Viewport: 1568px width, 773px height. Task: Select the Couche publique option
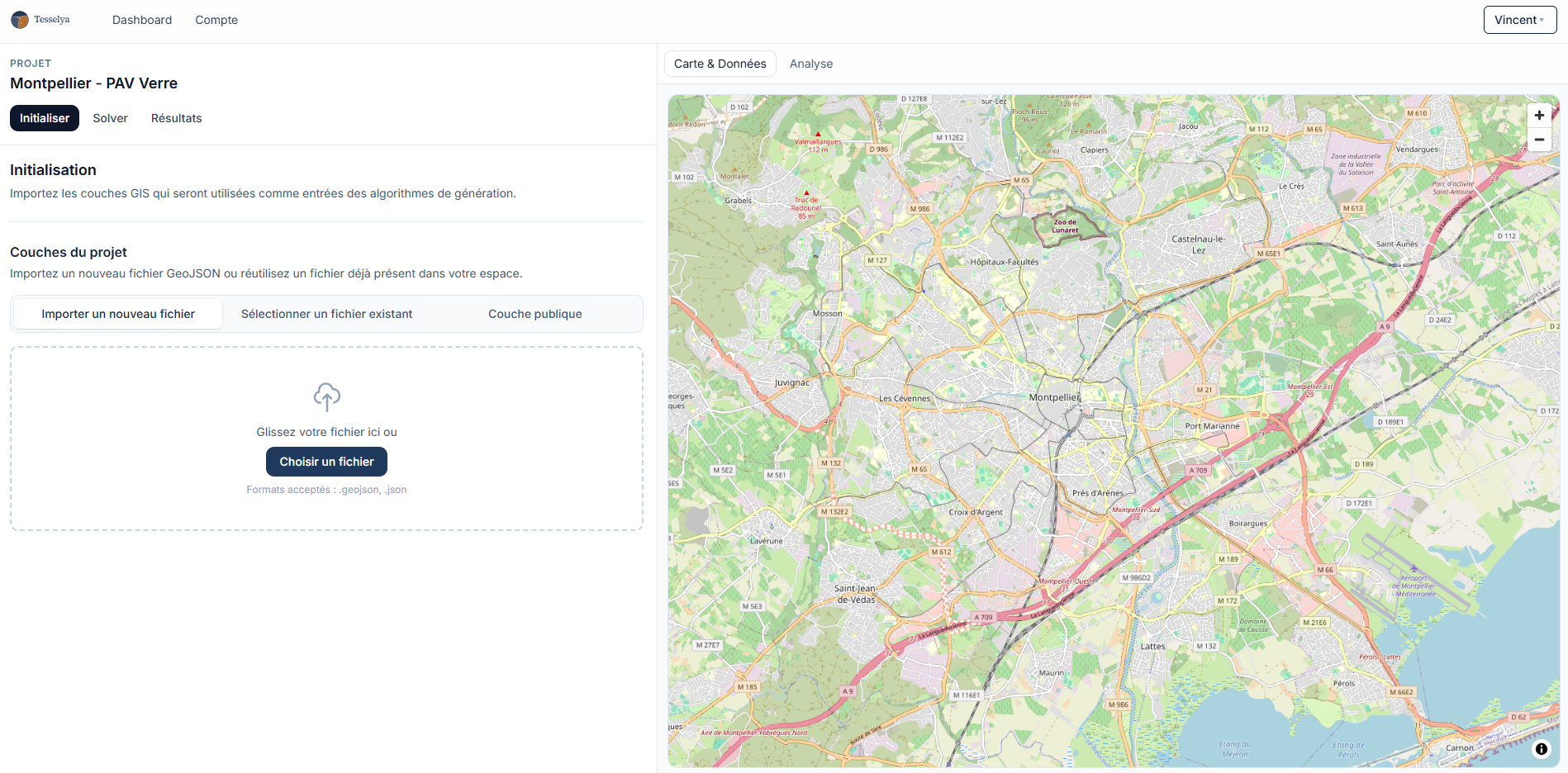(x=535, y=314)
